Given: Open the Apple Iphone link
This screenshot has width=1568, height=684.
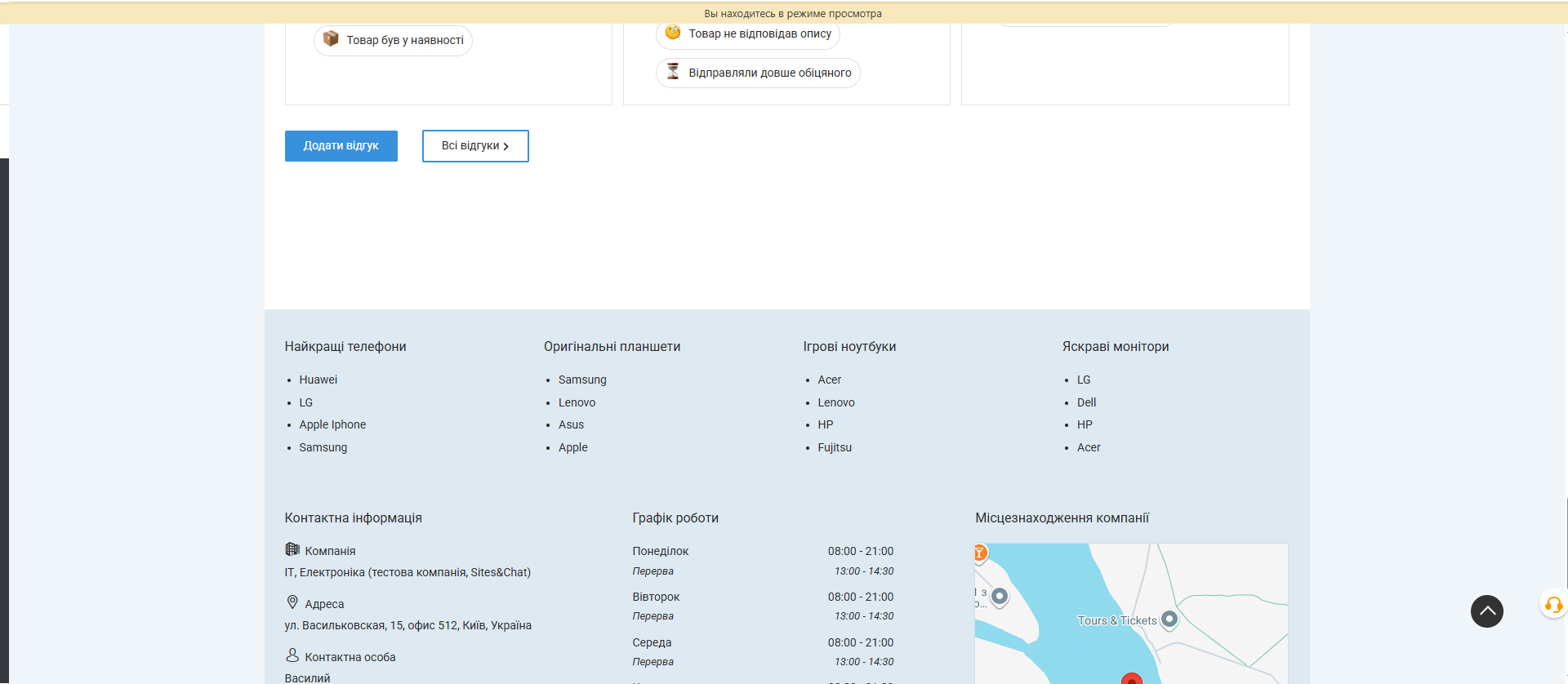Looking at the screenshot, I should click(x=332, y=424).
